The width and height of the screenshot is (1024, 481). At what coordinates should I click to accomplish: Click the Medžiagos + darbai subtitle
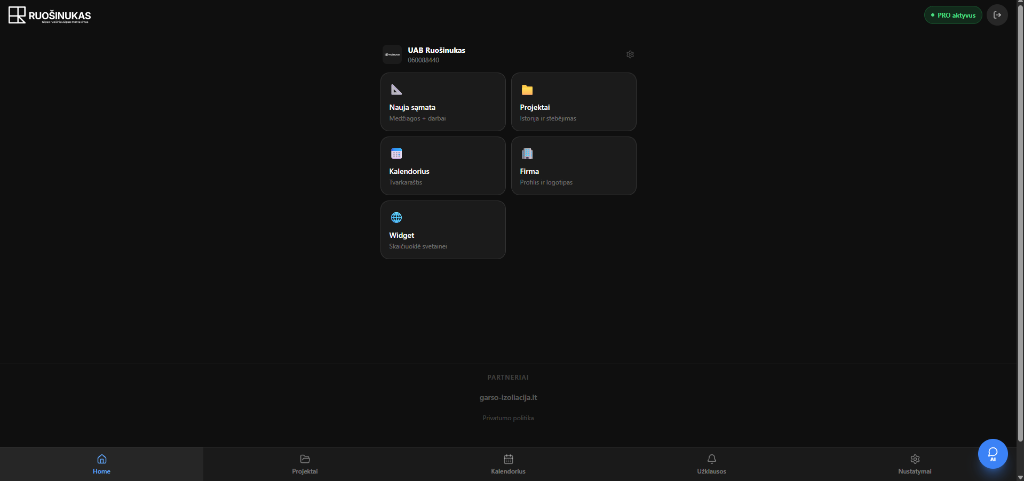click(x=417, y=119)
